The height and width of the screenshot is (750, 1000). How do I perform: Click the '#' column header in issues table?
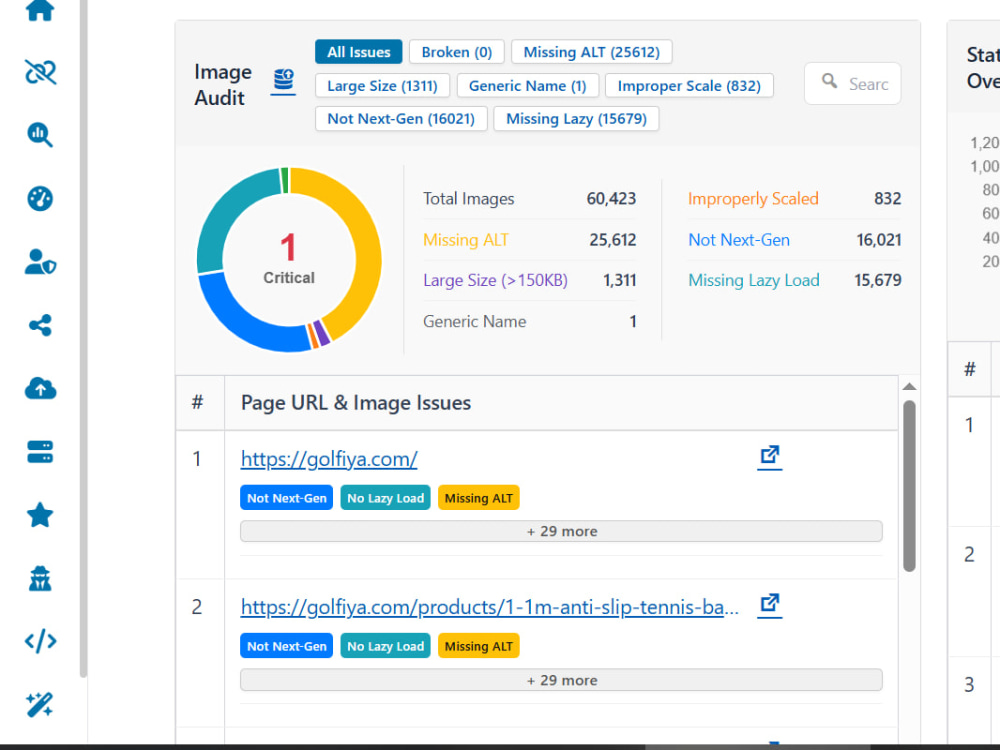point(198,402)
